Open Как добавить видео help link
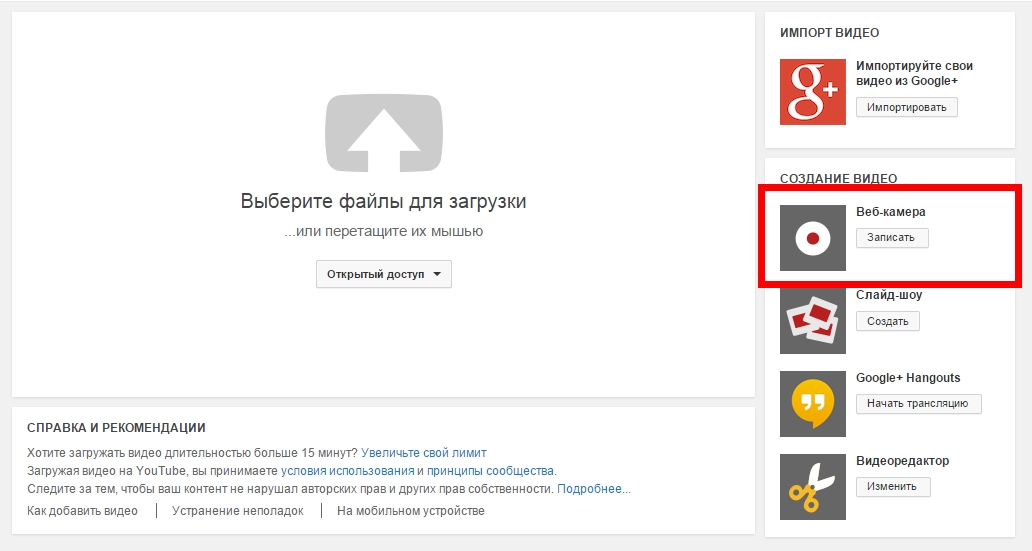1032x551 pixels. coord(82,511)
